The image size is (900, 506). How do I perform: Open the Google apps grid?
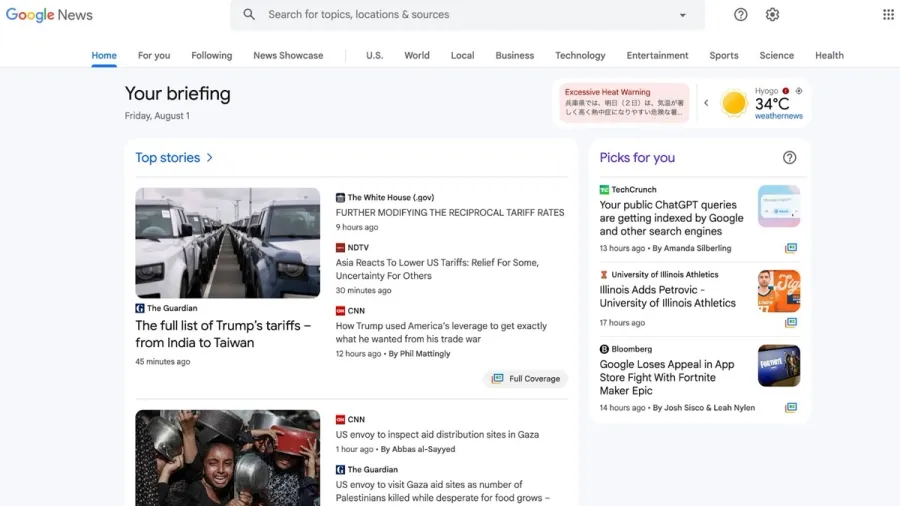point(888,14)
